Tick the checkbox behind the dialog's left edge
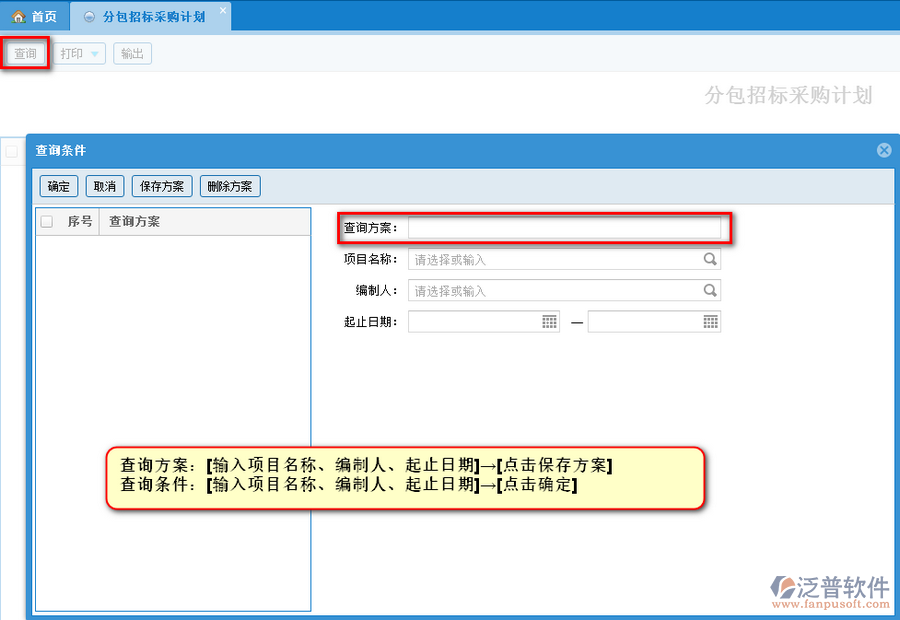The height and width of the screenshot is (620, 900). [11, 151]
